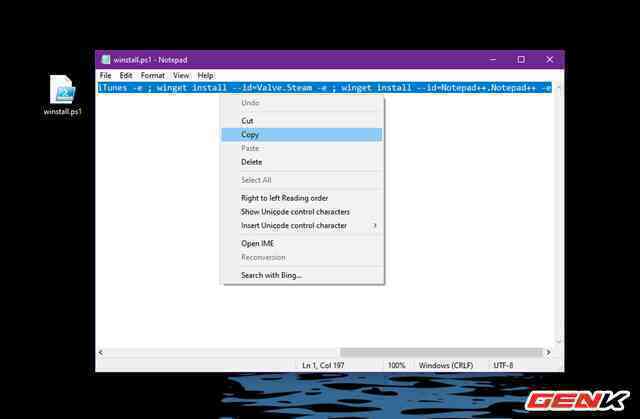The height and width of the screenshot is (419, 640).
Task: Choose Open IME in context menu
Action: 302,244
